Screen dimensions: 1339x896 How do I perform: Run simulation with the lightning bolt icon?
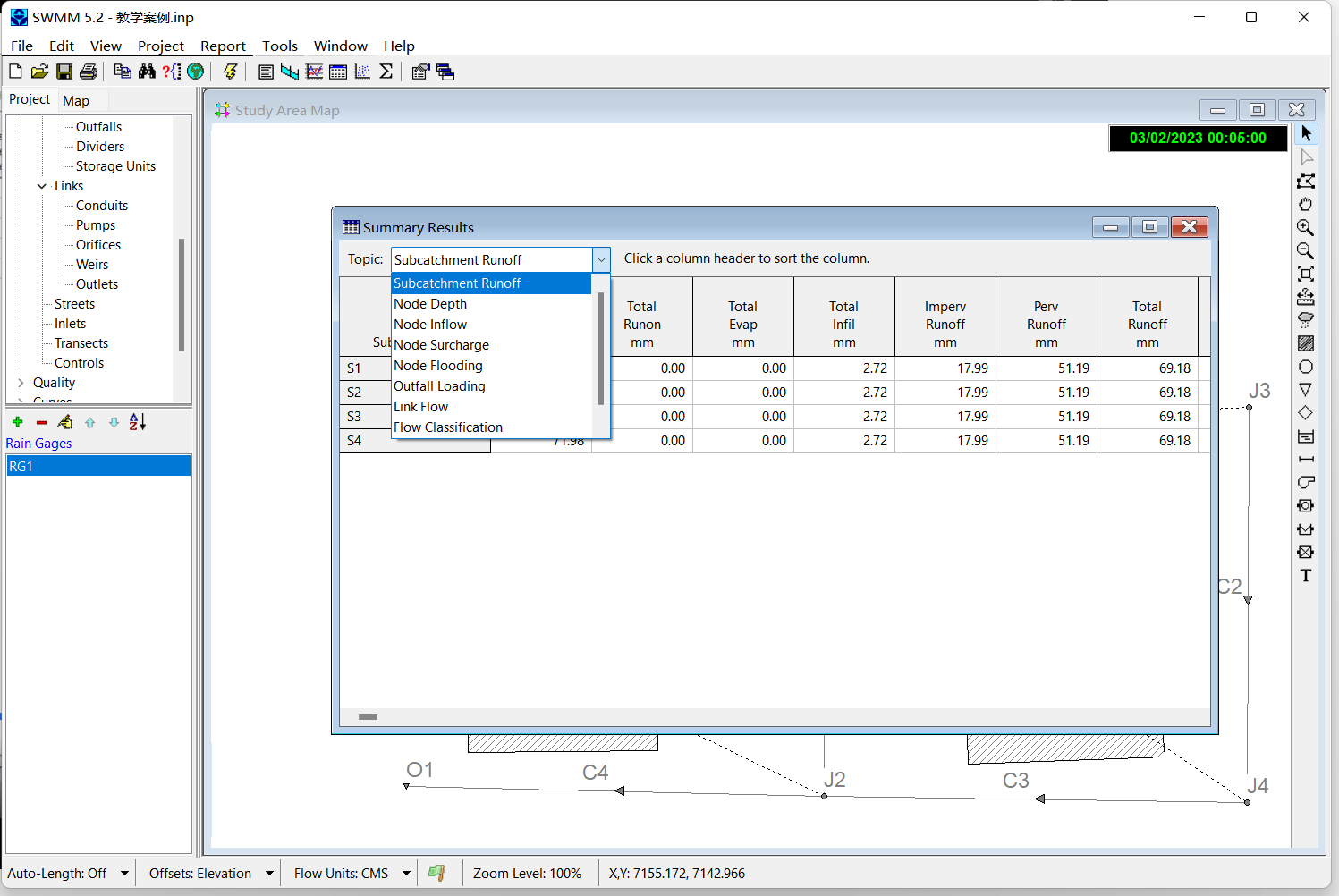(x=230, y=72)
